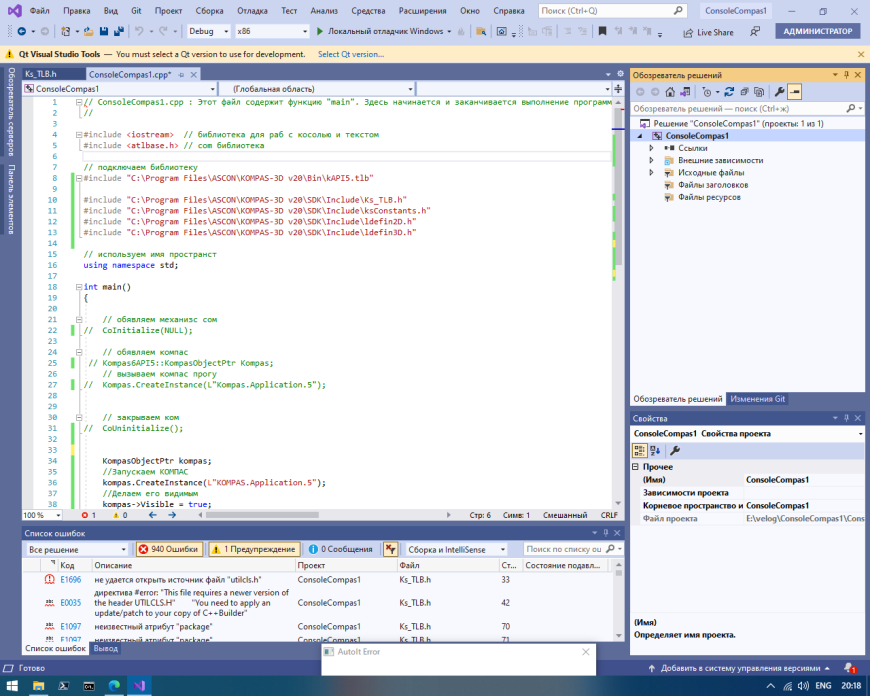The width and height of the screenshot is (870, 696).
Task: Click the New Project toolbar icon
Action: [x=65, y=32]
